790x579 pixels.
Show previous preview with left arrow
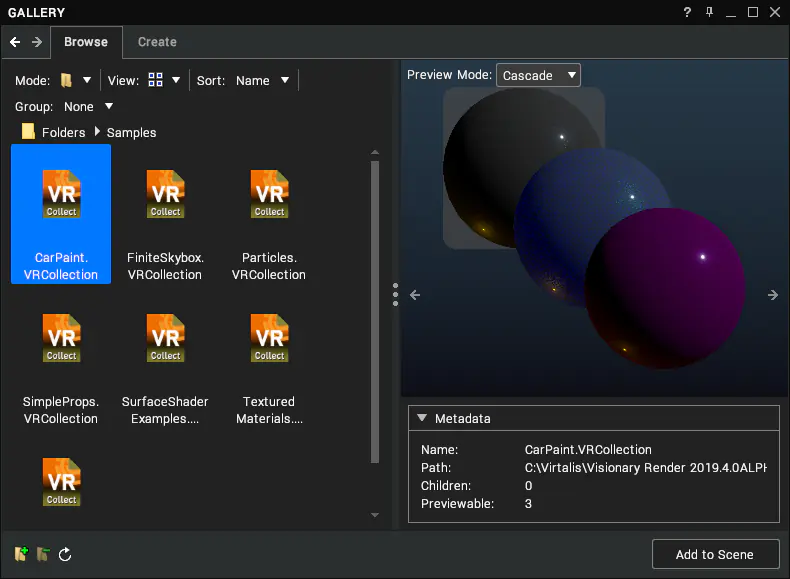point(415,295)
